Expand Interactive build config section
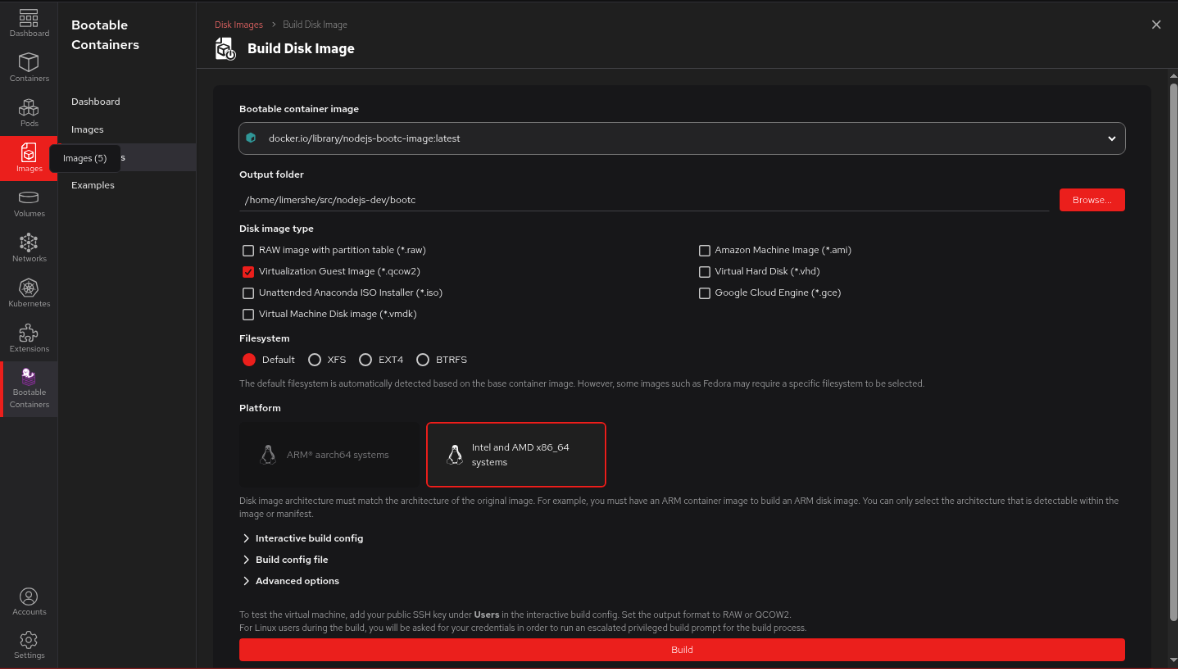Viewport: 1178px width, 669px height. tap(308, 538)
